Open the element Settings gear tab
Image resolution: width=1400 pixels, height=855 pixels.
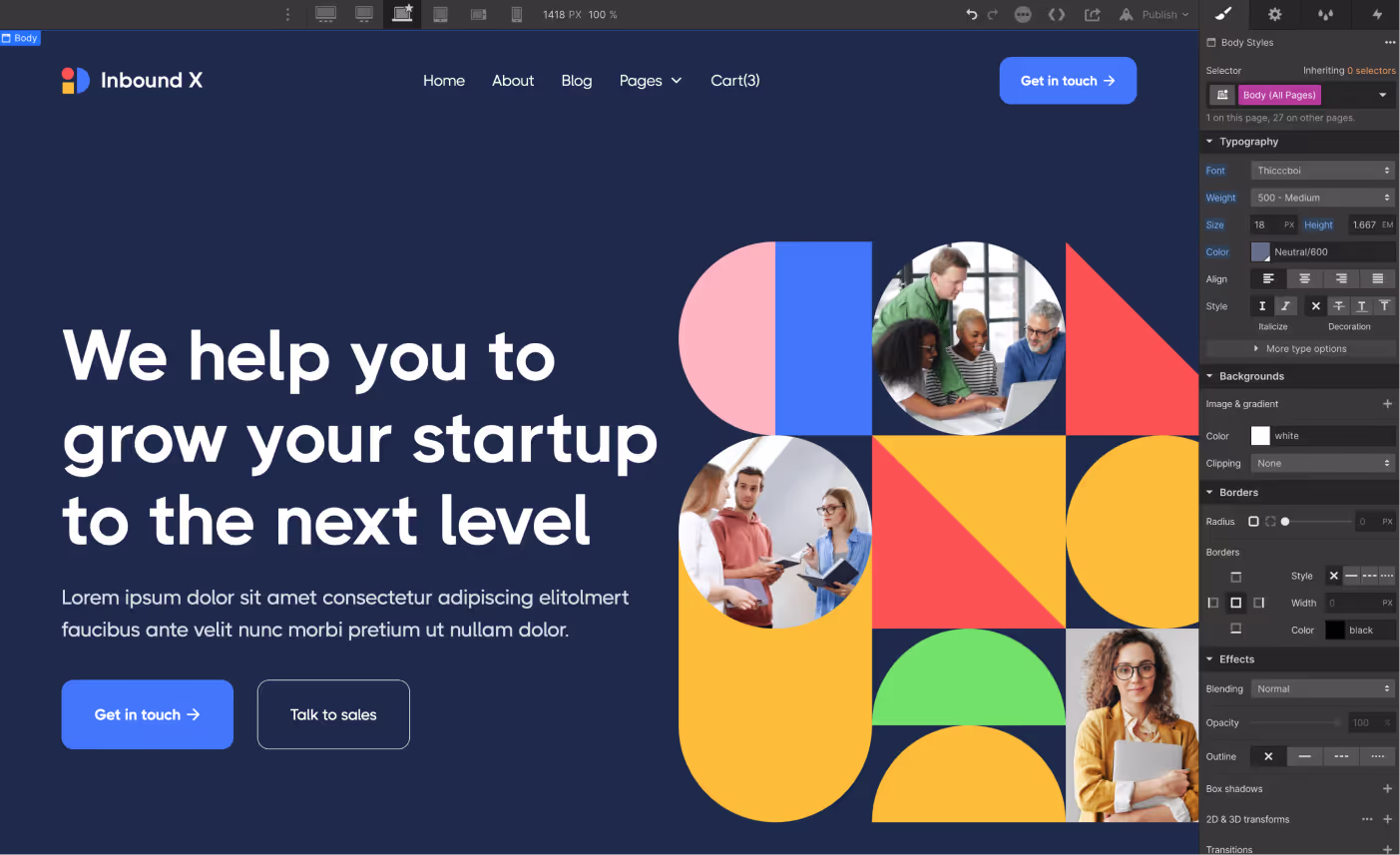pos(1274,14)
